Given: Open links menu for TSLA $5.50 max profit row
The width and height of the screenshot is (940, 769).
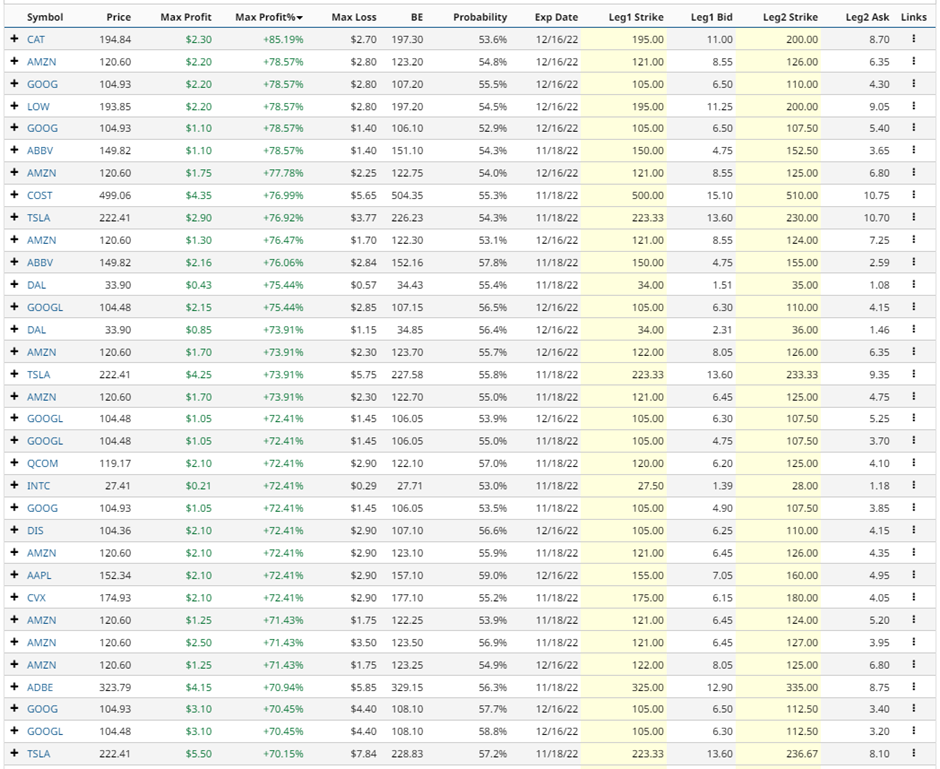Looking at the screenshot, I should click(914, 753).
